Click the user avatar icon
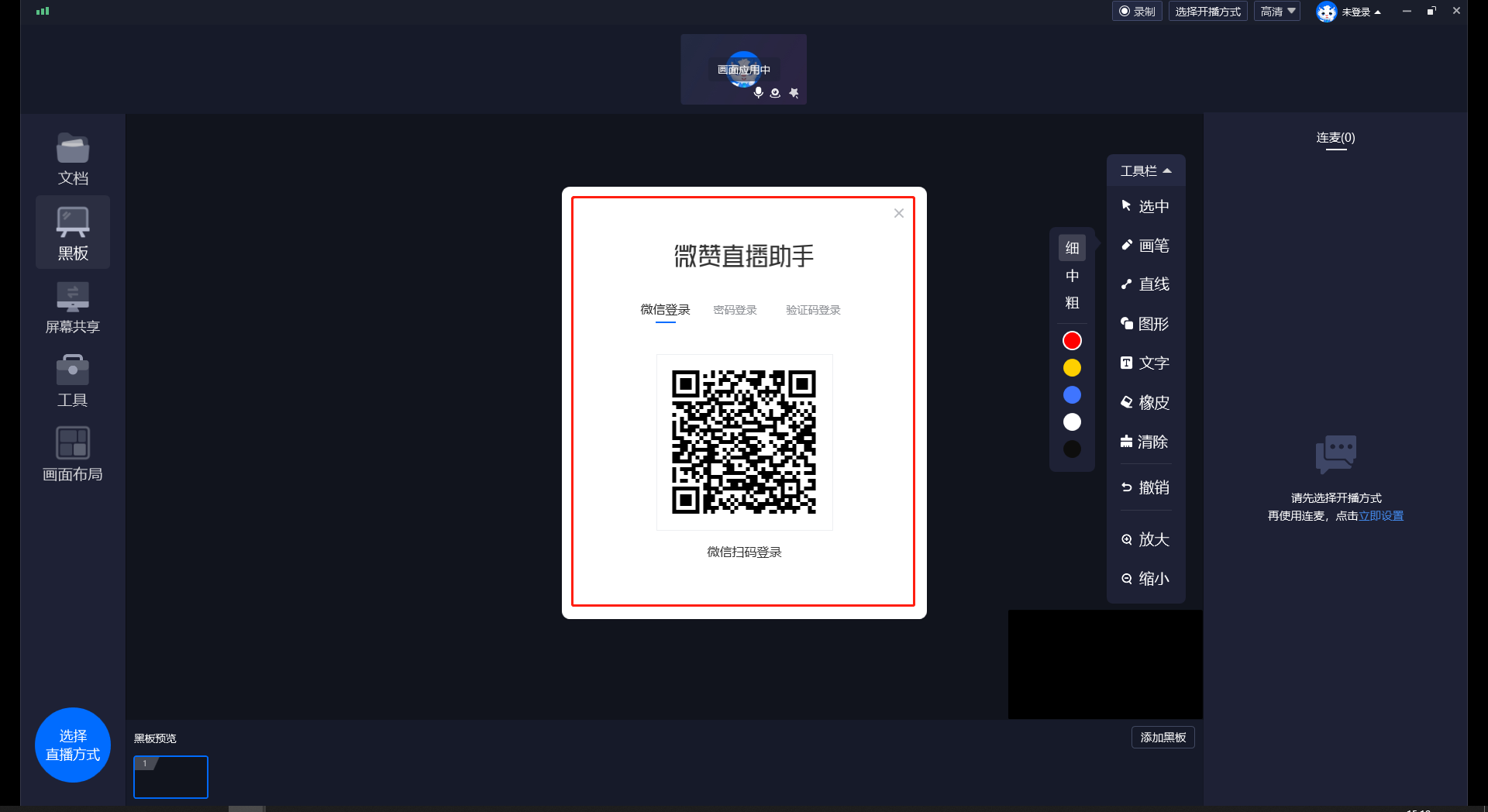This screenshot has height=812, width=1488. 1326,12
